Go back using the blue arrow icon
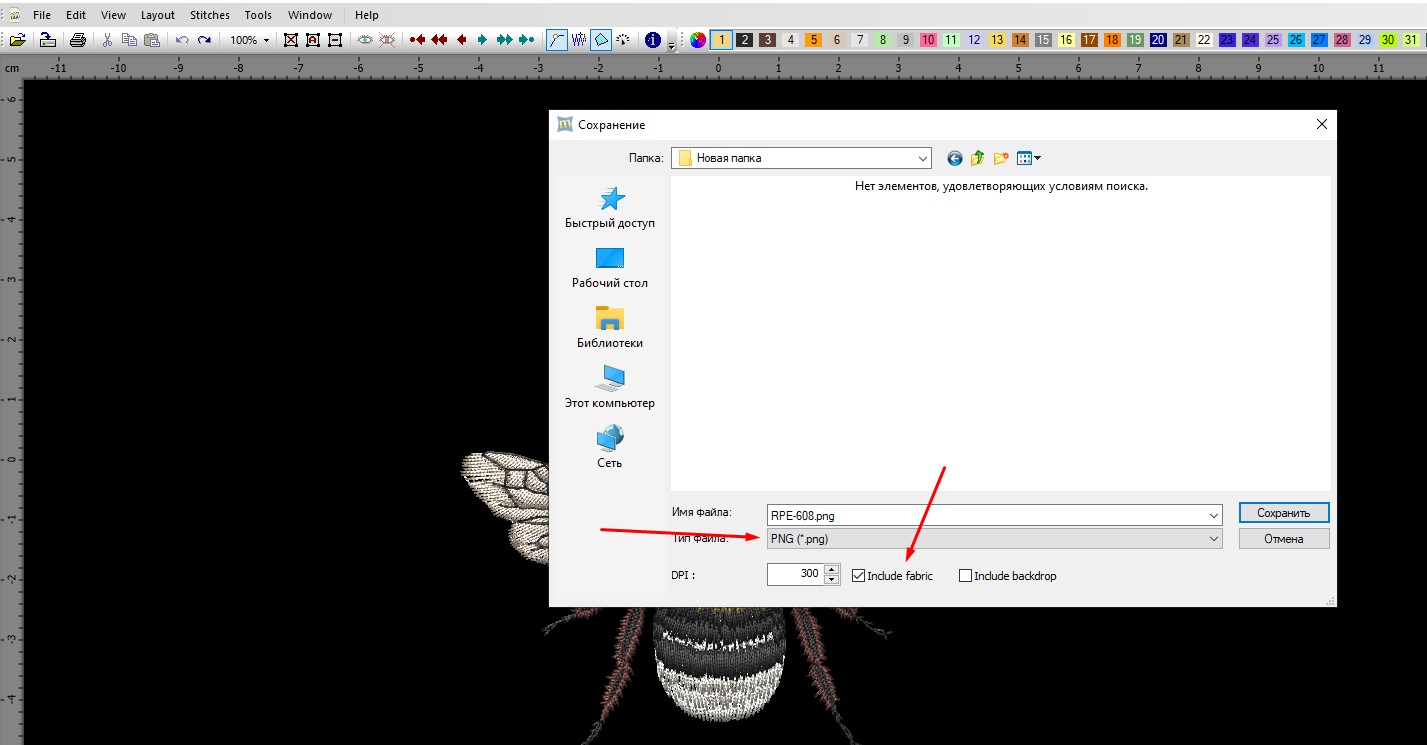 click(954, 158)
